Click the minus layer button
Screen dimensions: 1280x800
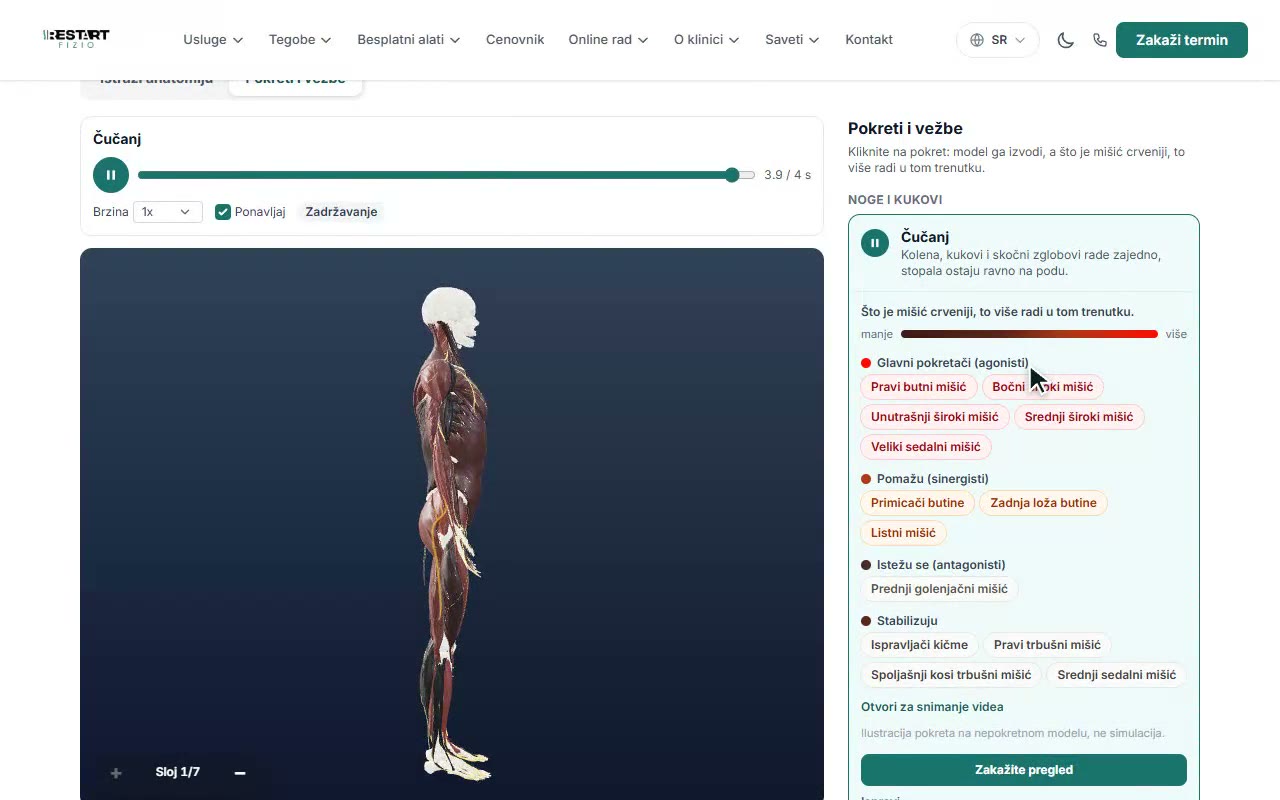(240, 772)
